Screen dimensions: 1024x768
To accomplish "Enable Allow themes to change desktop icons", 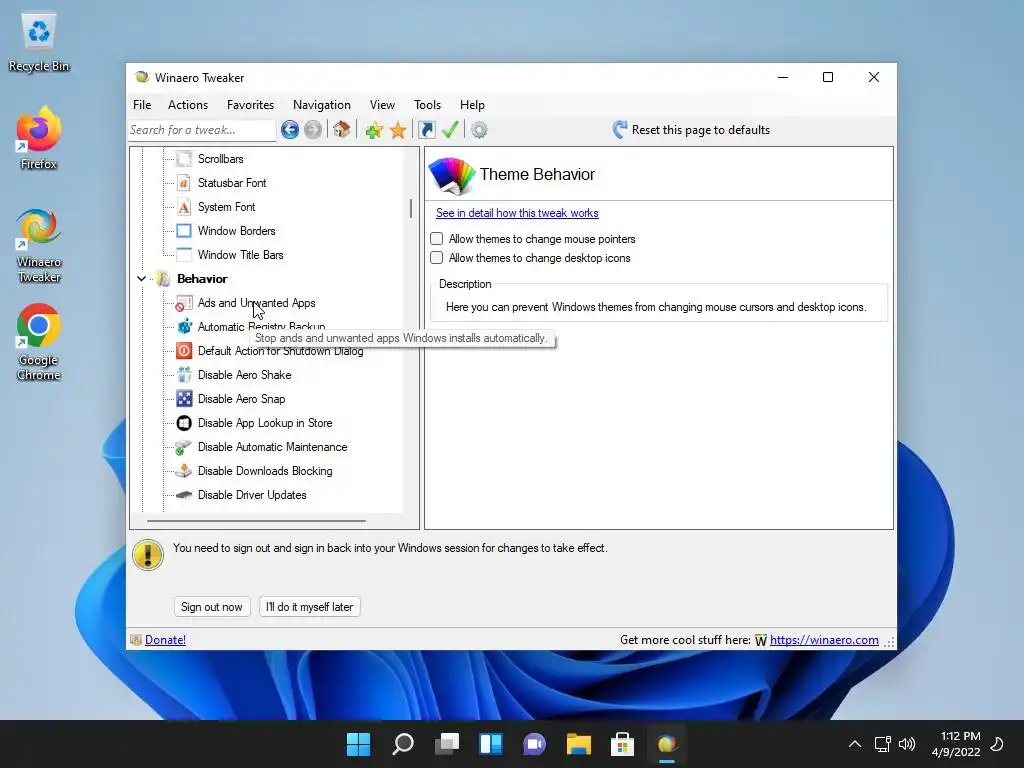I will (x=436, y=258).
